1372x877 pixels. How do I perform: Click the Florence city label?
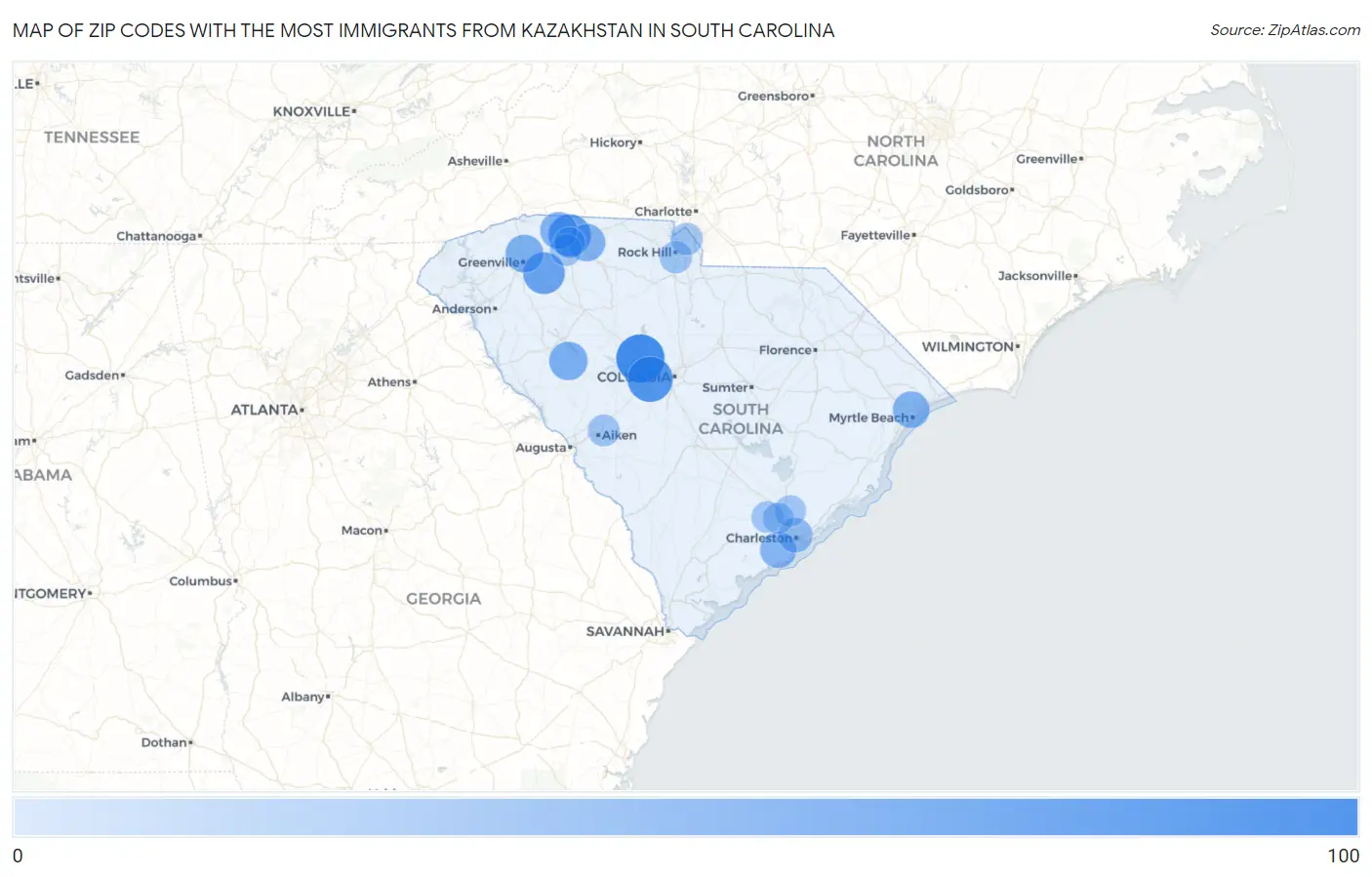pos(787,350)
